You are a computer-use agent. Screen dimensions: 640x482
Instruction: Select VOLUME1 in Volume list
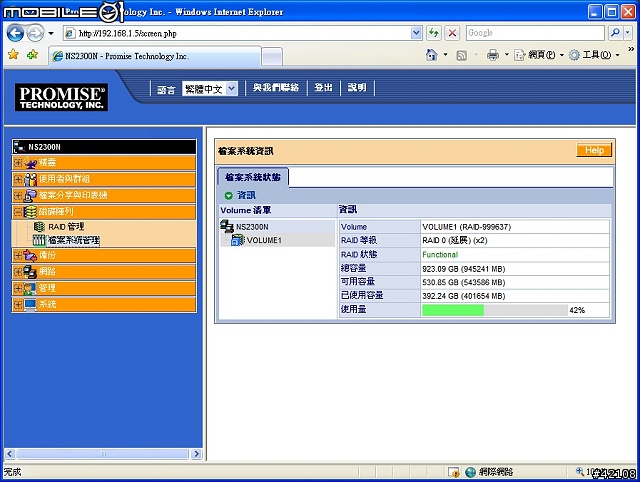(264, 240)
